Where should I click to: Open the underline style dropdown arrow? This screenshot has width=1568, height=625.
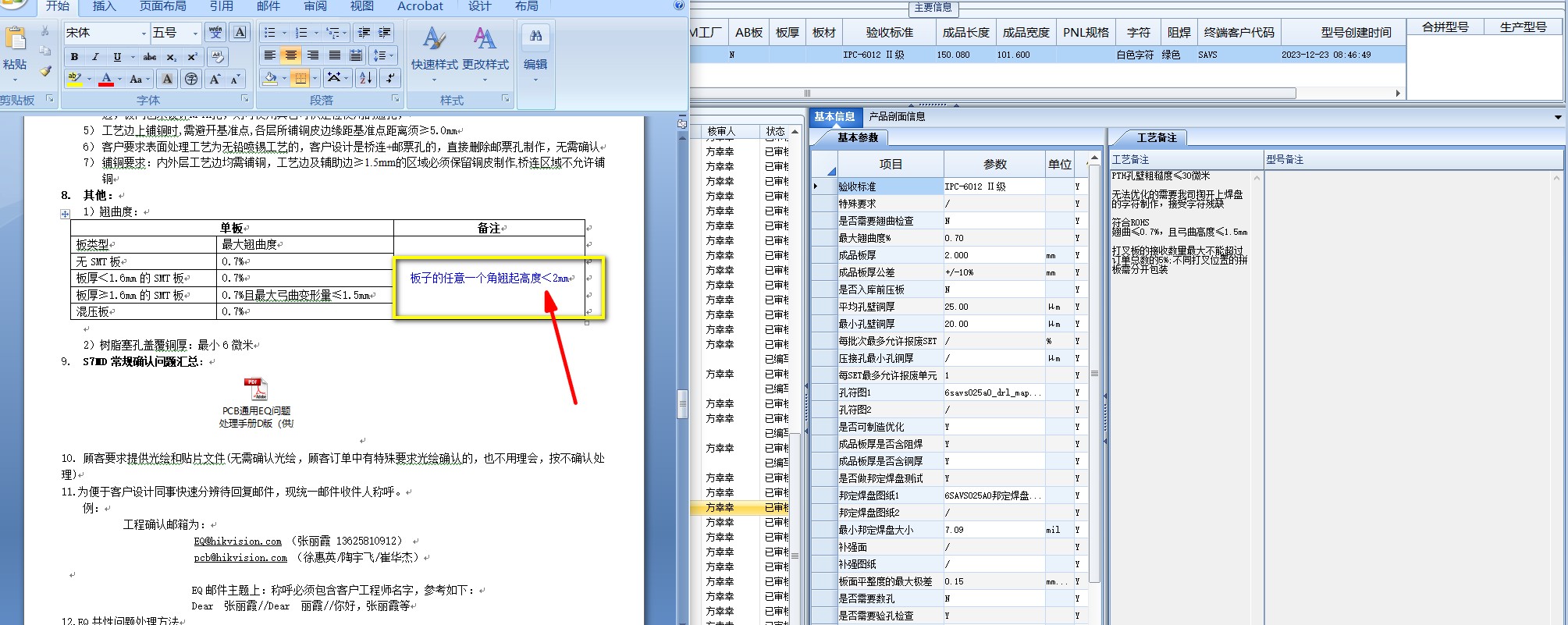[x=132, y=56]
